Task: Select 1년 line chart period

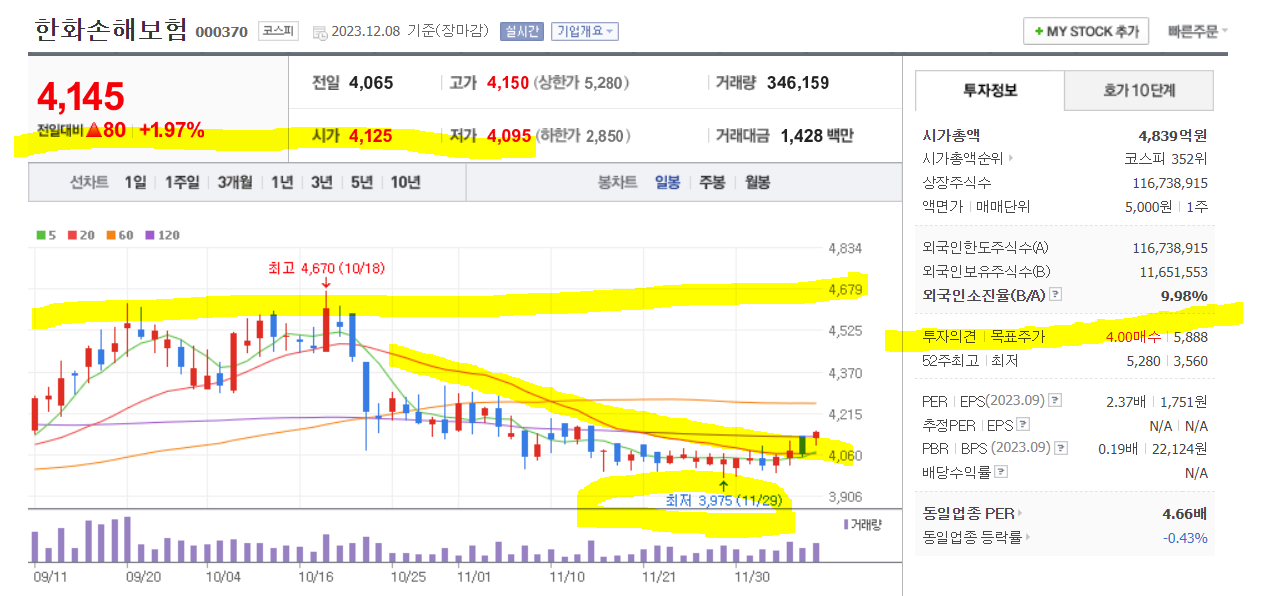Action: tap(282, 182)
